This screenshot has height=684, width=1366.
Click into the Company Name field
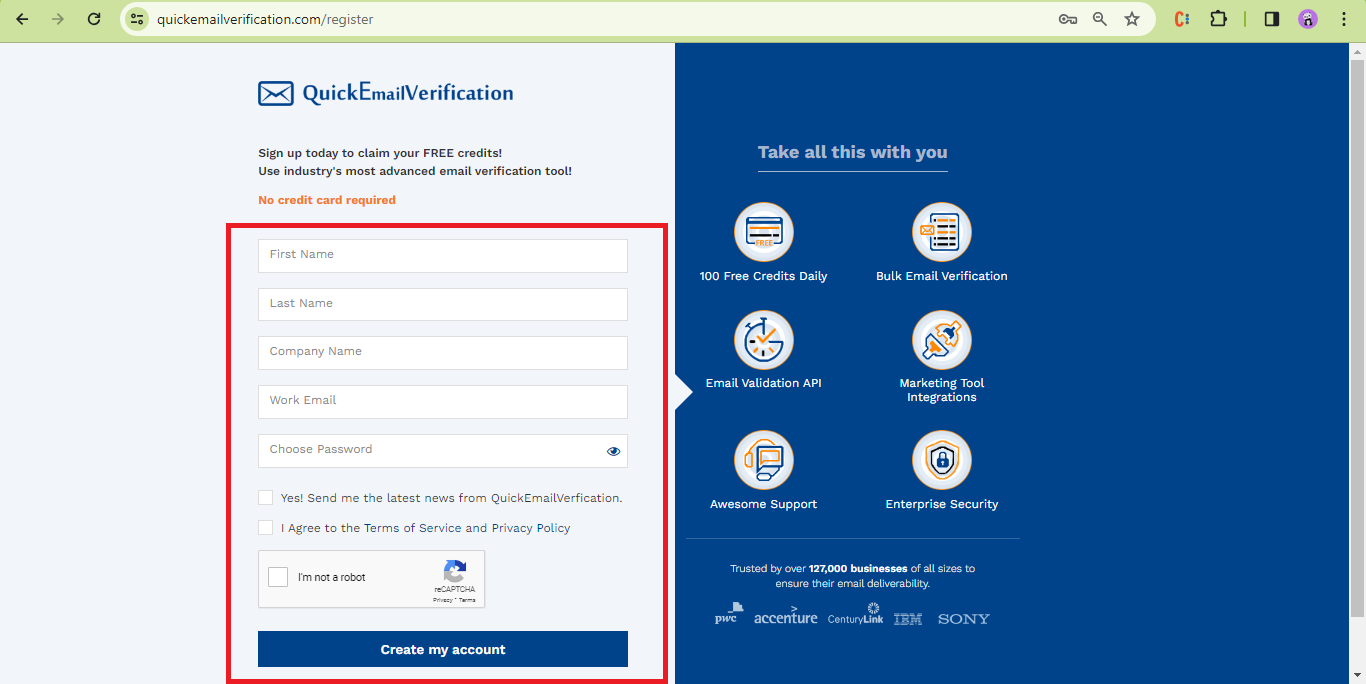[x=443, y=353]
